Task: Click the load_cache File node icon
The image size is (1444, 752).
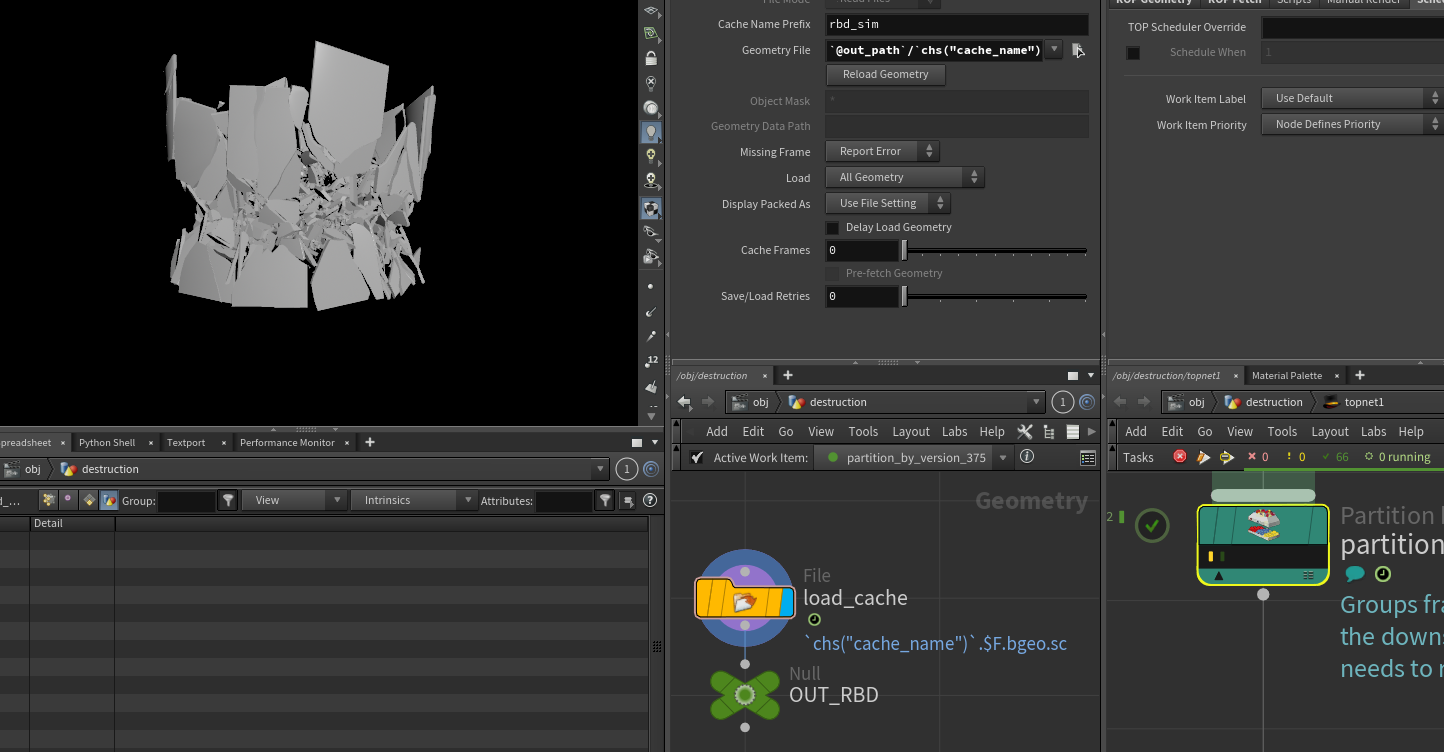Action: (745, 598)
